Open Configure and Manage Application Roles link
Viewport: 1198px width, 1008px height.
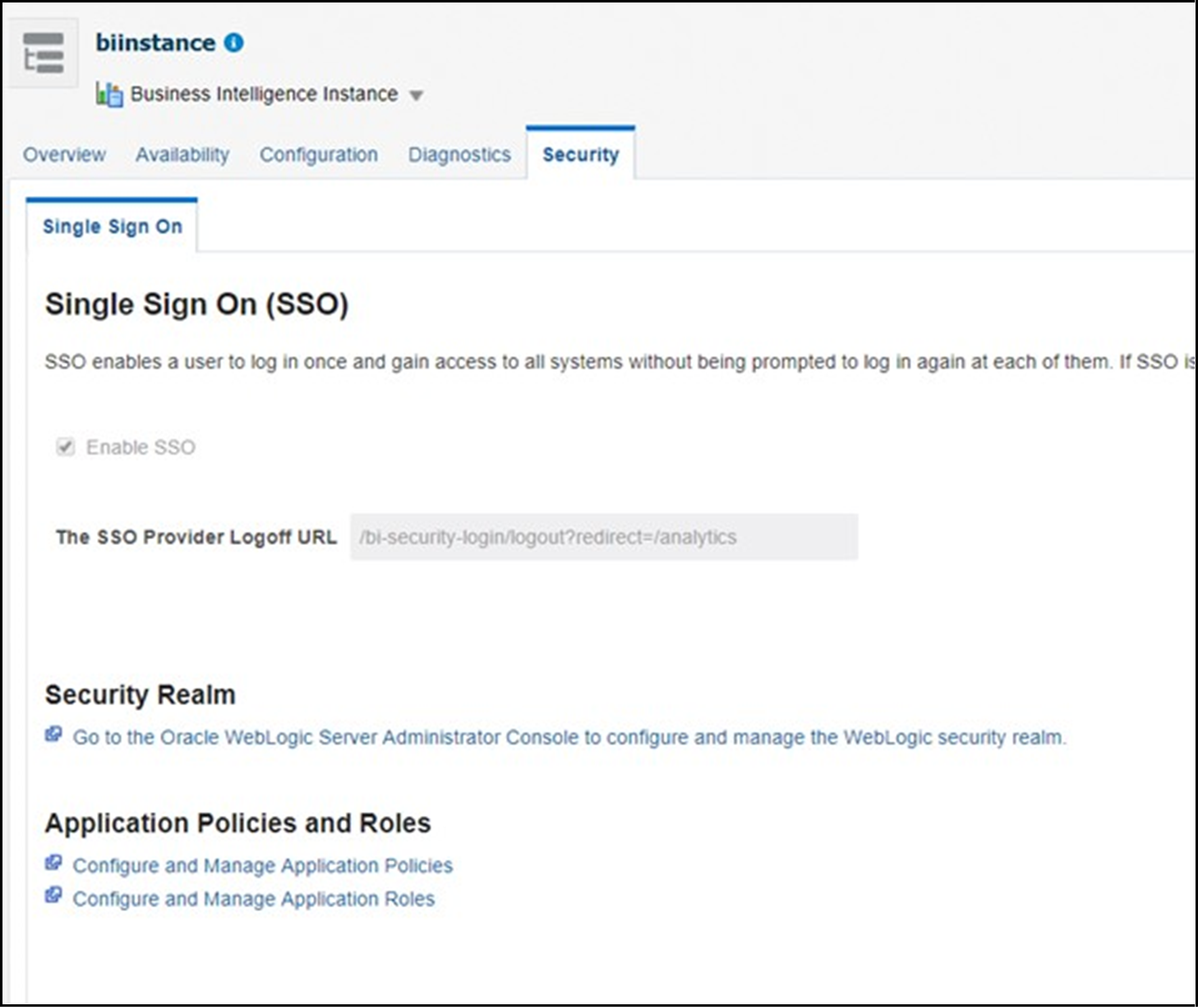click(x=254, y=899)
